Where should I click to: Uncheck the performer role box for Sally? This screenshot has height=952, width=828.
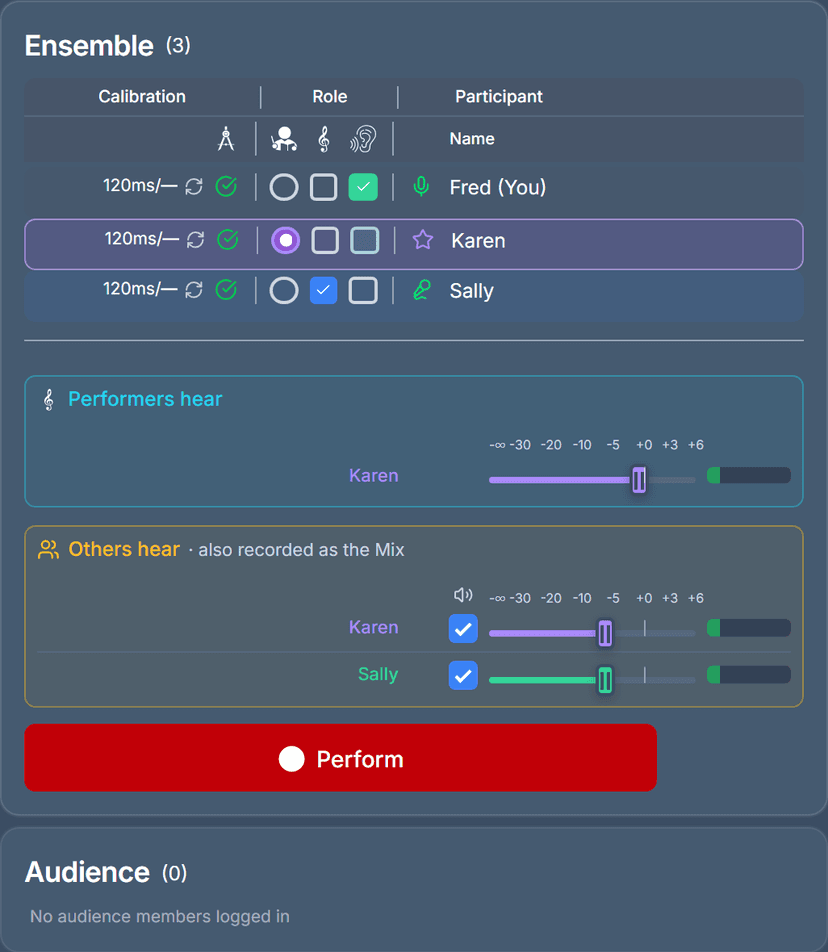point(324,291)
